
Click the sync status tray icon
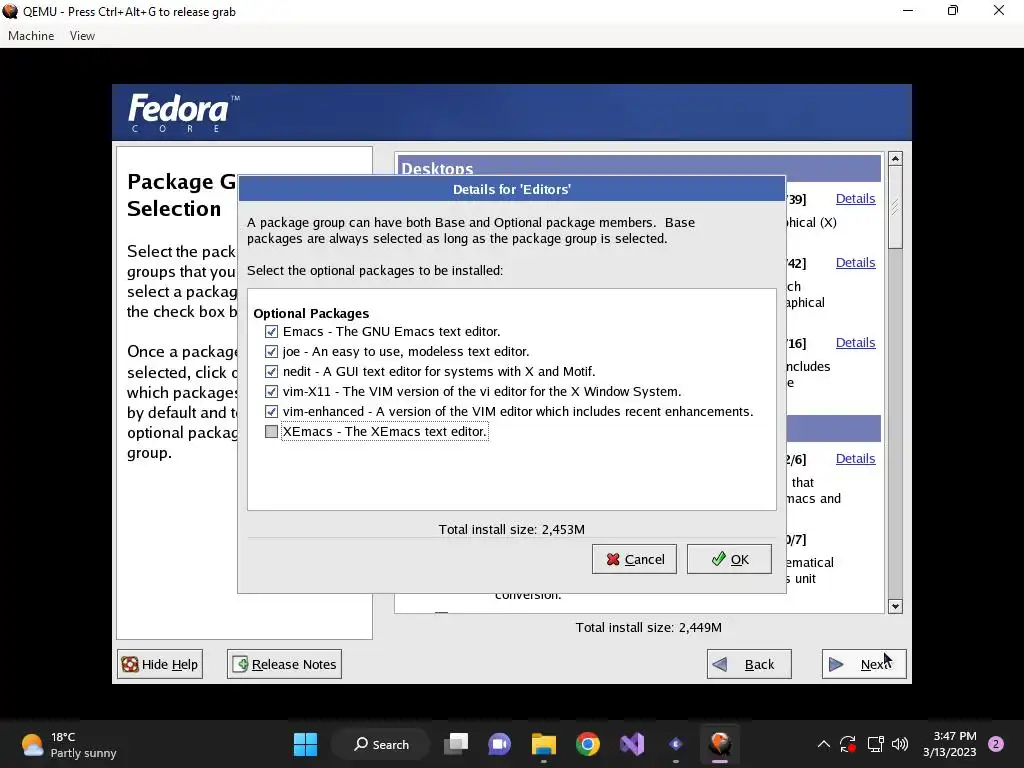click(x=848, y=744)
